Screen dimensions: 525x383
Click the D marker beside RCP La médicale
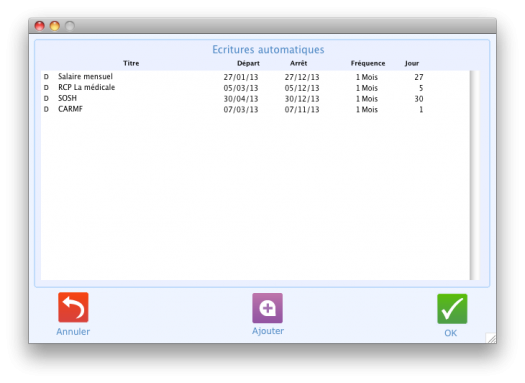pyautogui.click(x=46, y=87)
